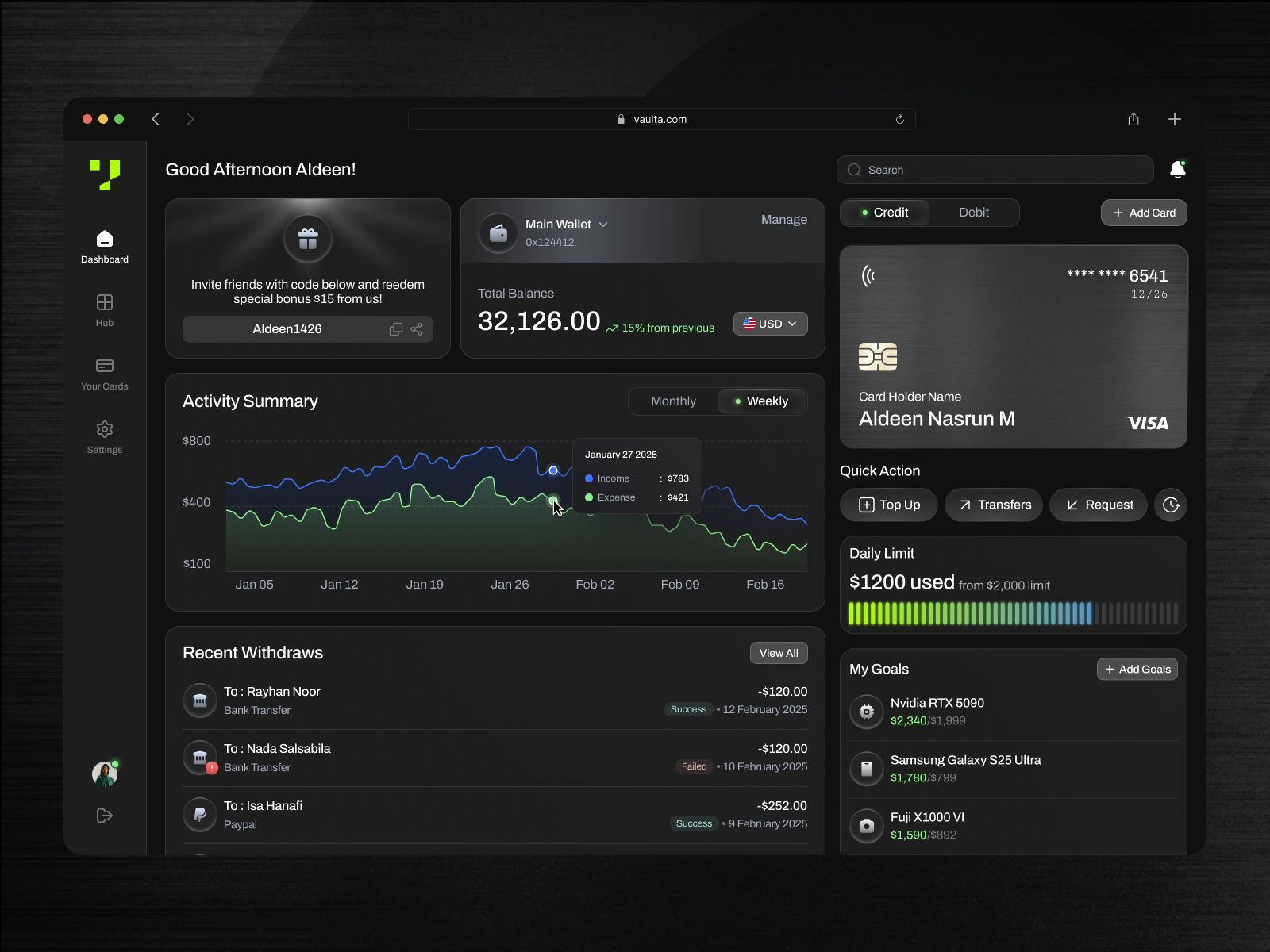Click the Add Card button
The height and width of the screenshot is (952, 1270).
click(x=1143, y=212)
